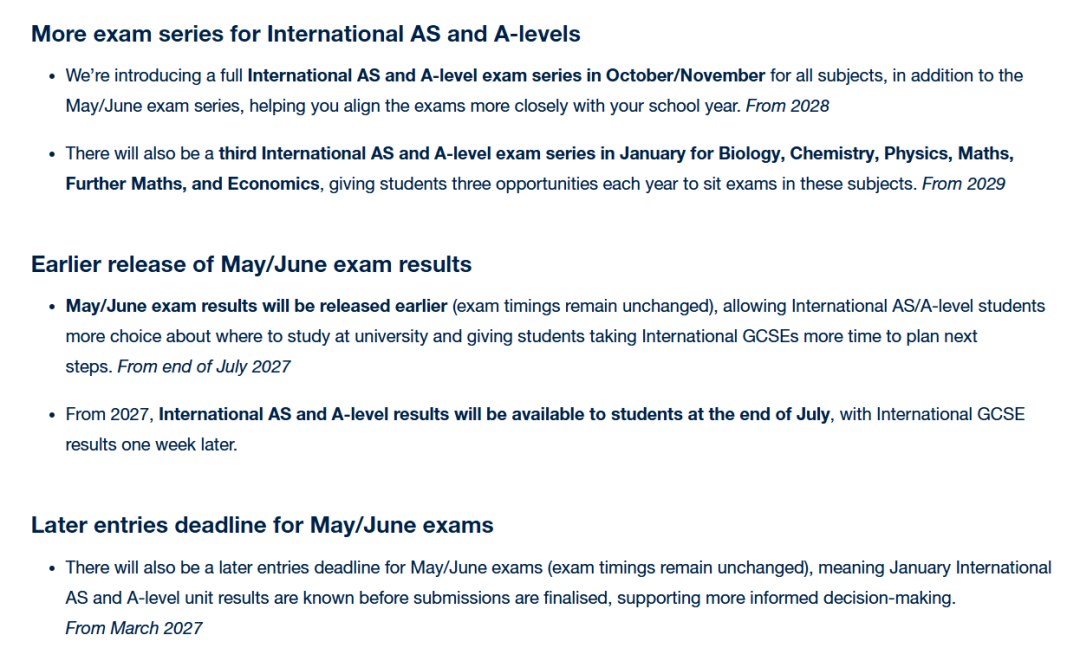The width and height of the screenshot is (1080, 661).
Task: Click italic "From end of July 2027" text
Action: pyautogui.click(x=204, y=366)
